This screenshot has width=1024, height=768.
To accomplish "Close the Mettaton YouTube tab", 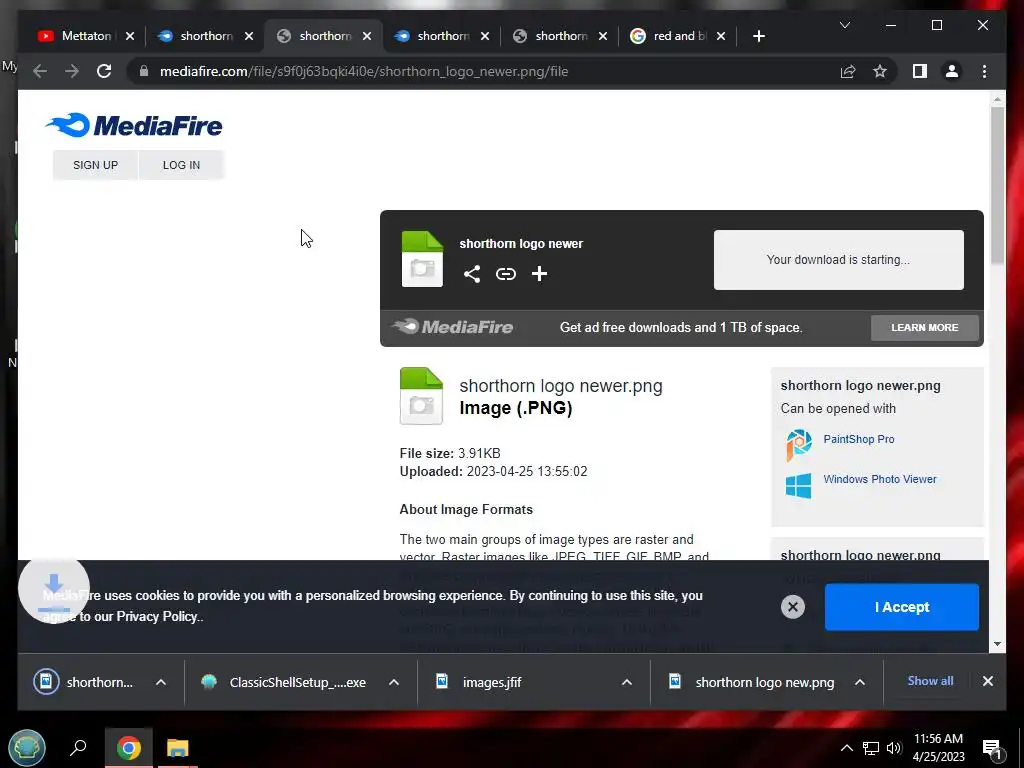I will [130, 36].
